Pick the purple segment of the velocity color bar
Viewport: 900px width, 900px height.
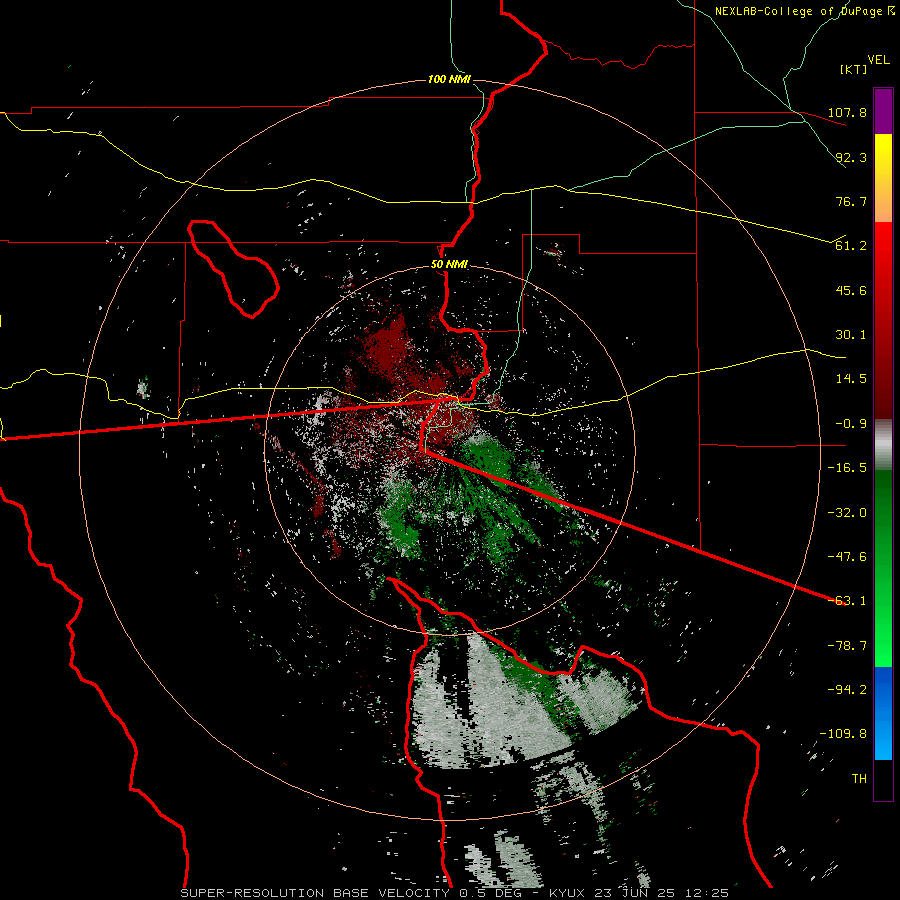click(x=883, y=111)
